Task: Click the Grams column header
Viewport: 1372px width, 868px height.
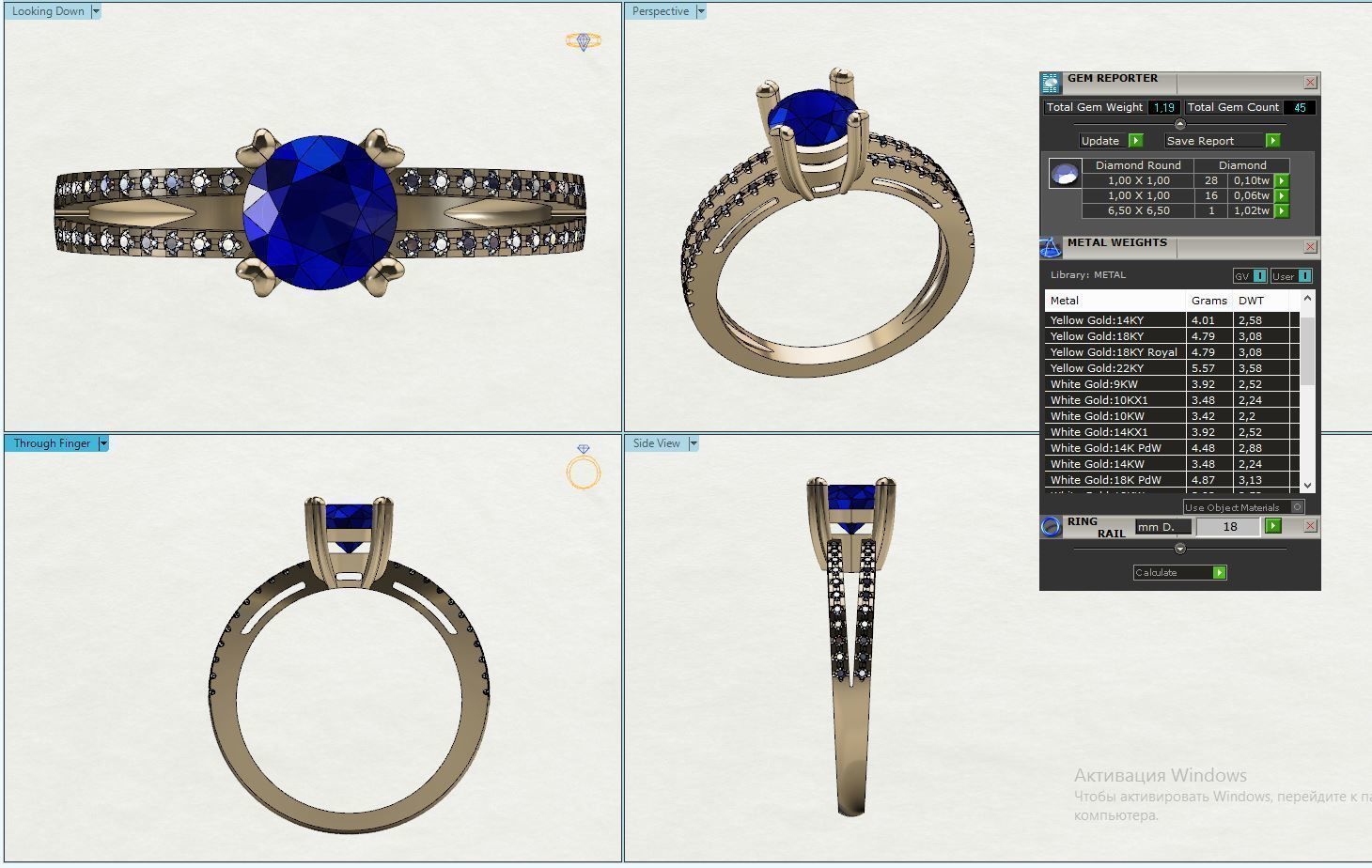Action: (x=1209, y=301)
